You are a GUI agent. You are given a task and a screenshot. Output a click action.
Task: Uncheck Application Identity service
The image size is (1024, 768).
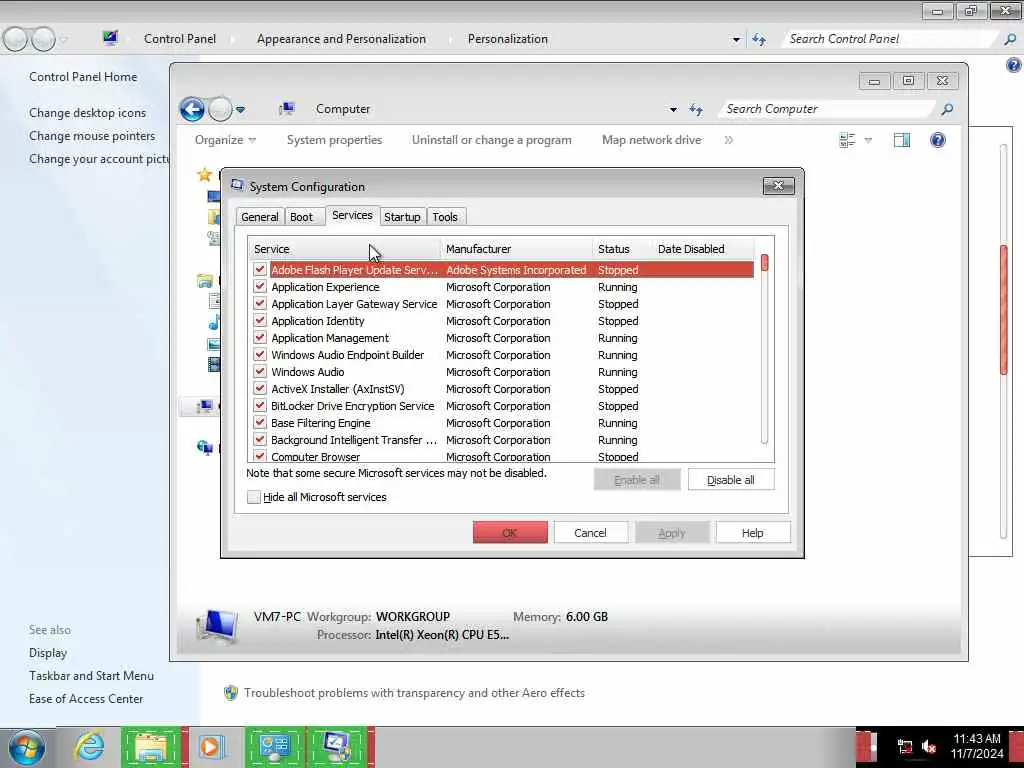point(260,321)
